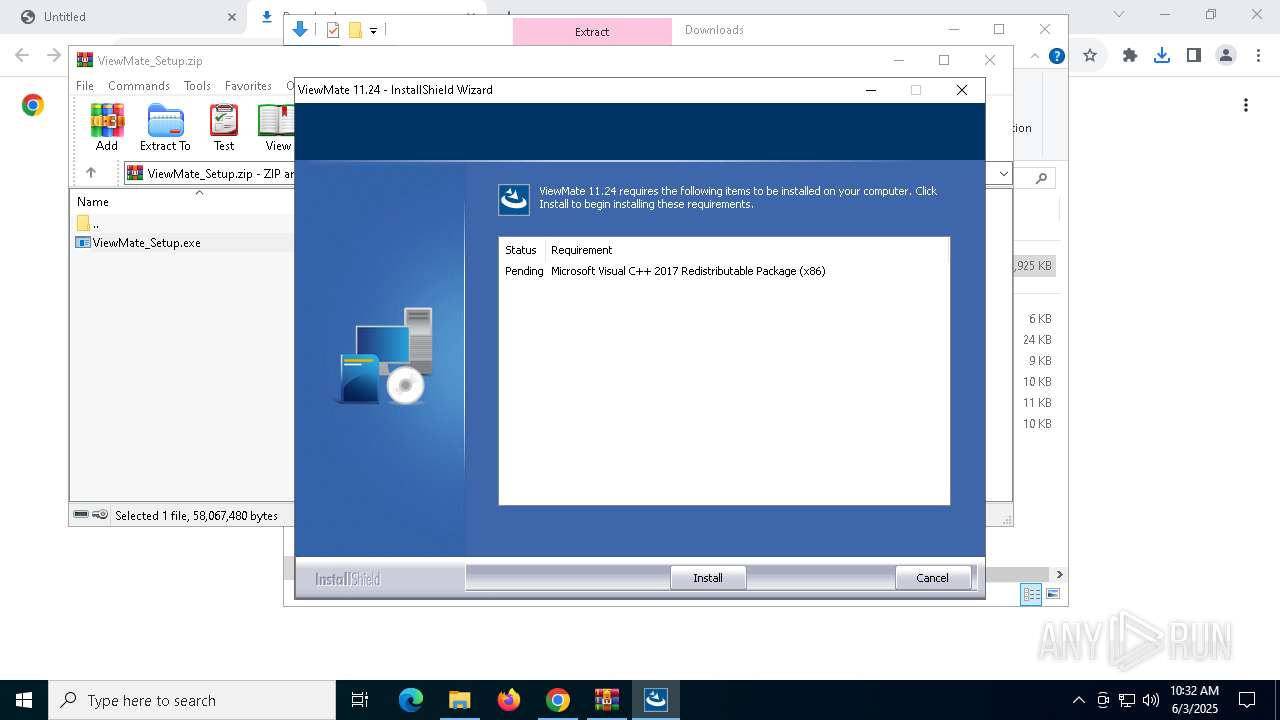Cancel the ViewMate installation
Image resolution: width=1280 pixels, height=720 pixels.
pos(932,578)
